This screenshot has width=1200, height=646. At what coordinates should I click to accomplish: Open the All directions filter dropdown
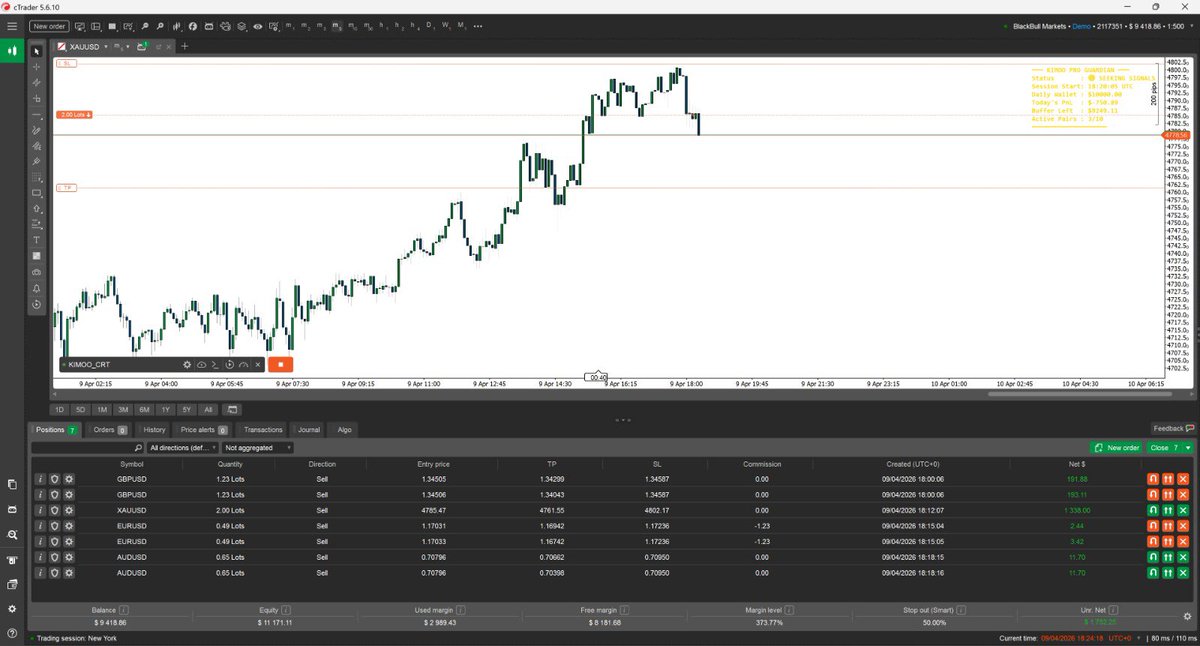click(x=180, y=448)
